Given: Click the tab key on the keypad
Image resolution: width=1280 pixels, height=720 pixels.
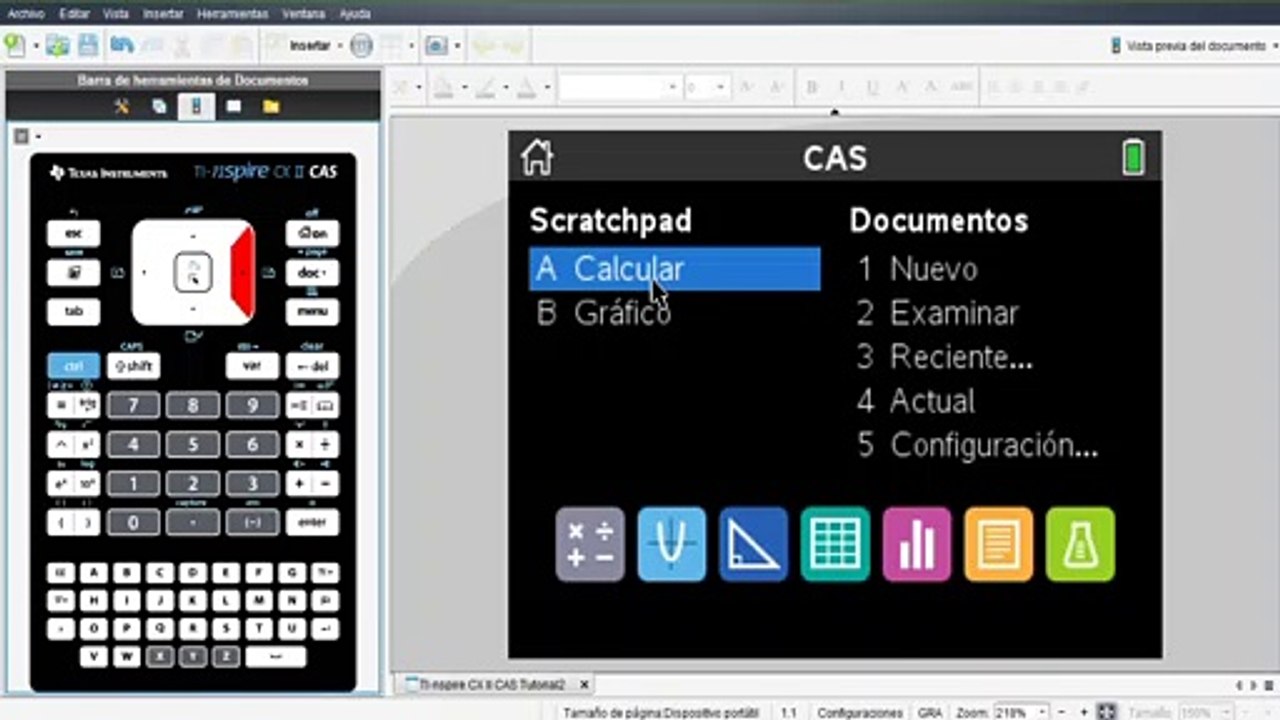Looking at the screenshot, I should (x=73, y=312).
